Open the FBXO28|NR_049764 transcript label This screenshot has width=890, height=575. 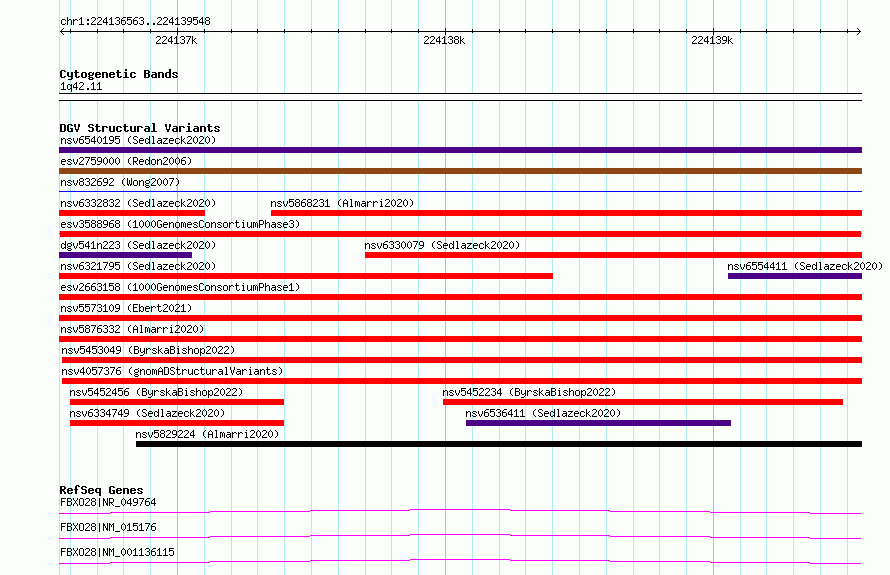pyautogui.click(x=108, y=502)
